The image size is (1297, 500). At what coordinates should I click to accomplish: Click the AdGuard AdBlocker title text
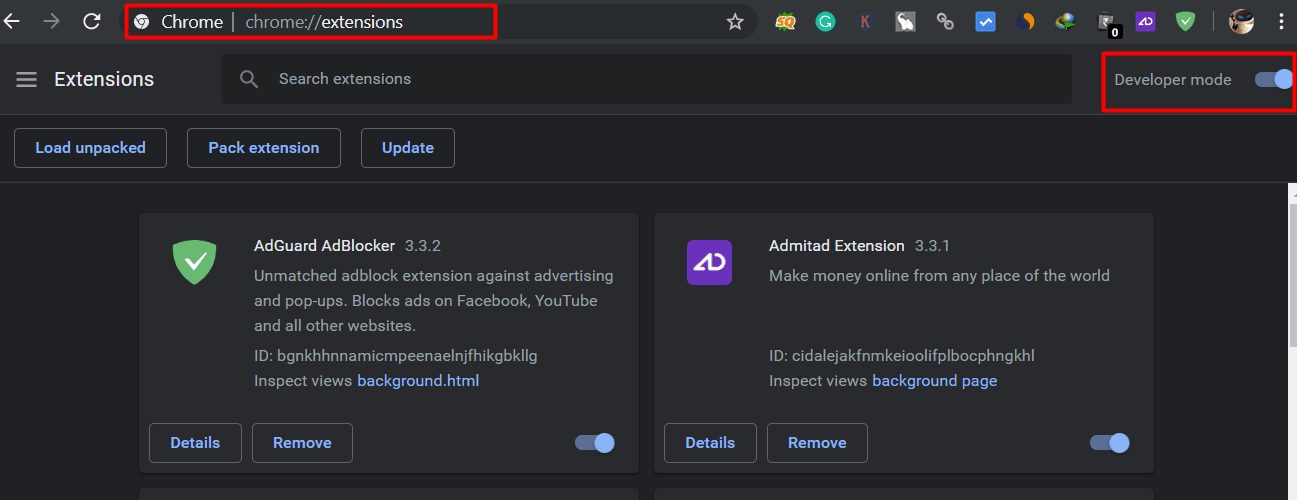pos(325,245)
